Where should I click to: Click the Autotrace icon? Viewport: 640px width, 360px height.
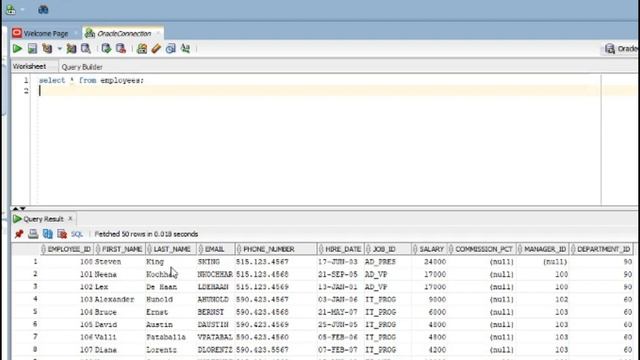coord(71,49)
